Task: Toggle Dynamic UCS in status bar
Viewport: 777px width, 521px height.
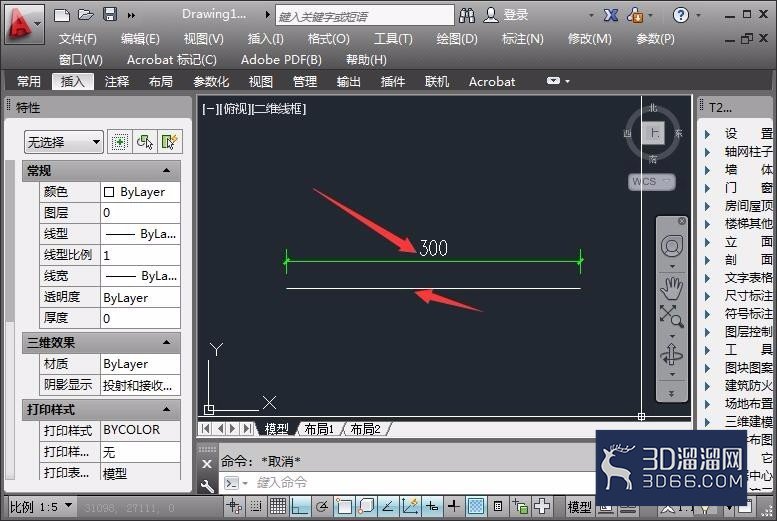Action: point(410,506)
